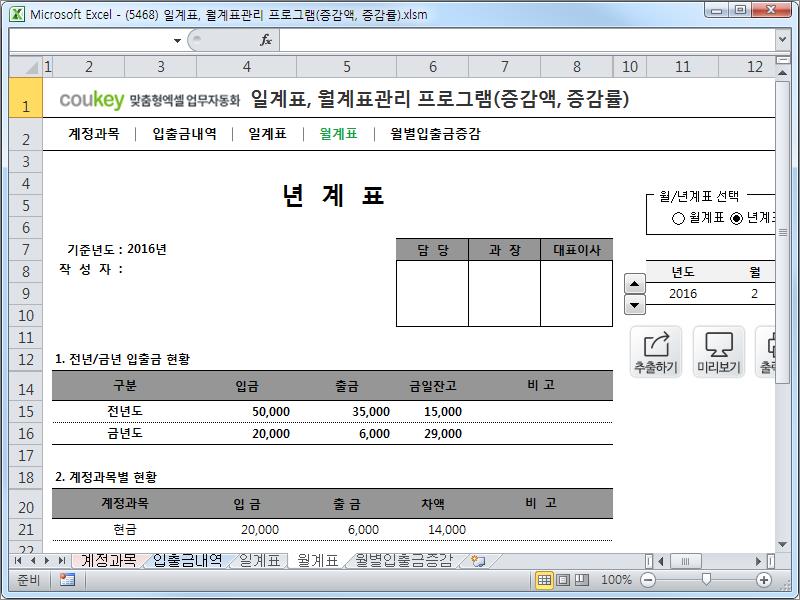The height and width of the screenshot is (600, 800).
Task: Click the 추출하기 export icon button
Action: (656, 352)
